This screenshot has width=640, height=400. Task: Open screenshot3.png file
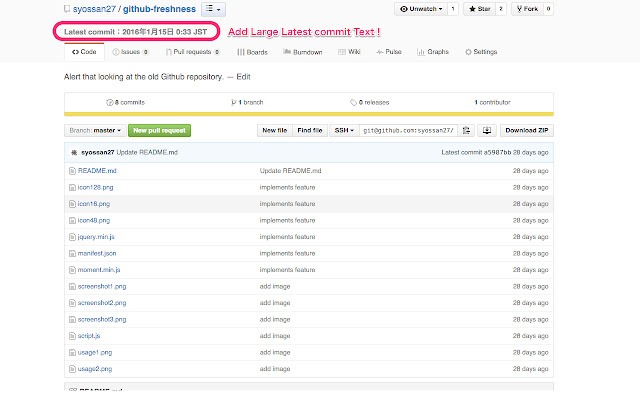point(102,320)
